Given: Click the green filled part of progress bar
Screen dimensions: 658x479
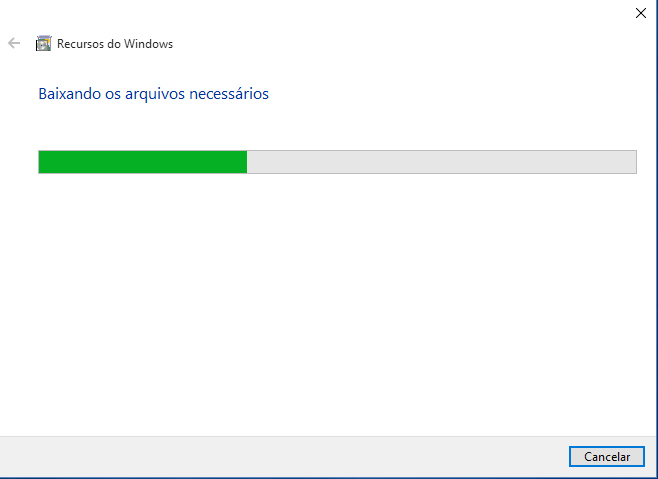Looking at the screenshot, I should (143, 162).
